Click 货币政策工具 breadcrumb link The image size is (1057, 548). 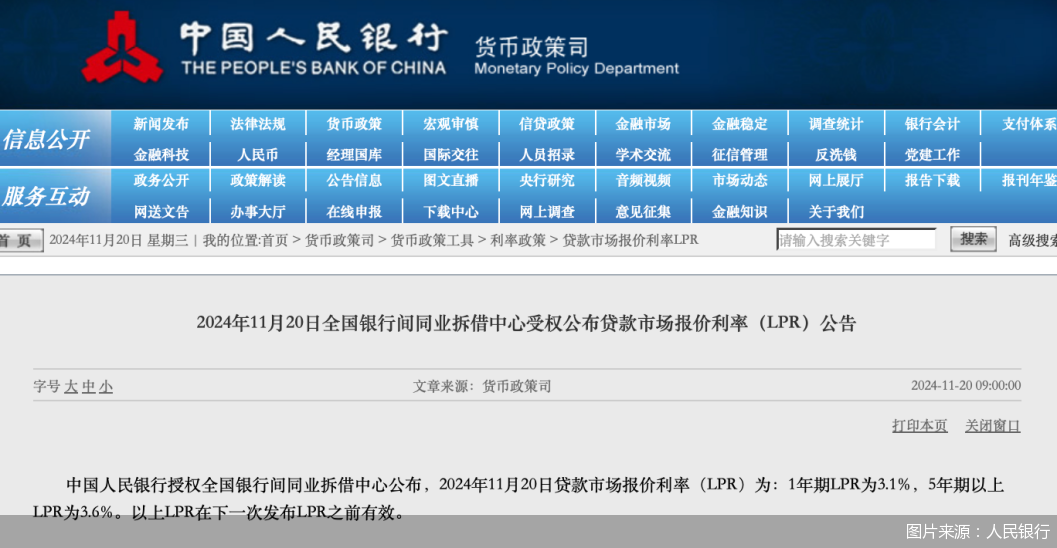pos(432,240)
